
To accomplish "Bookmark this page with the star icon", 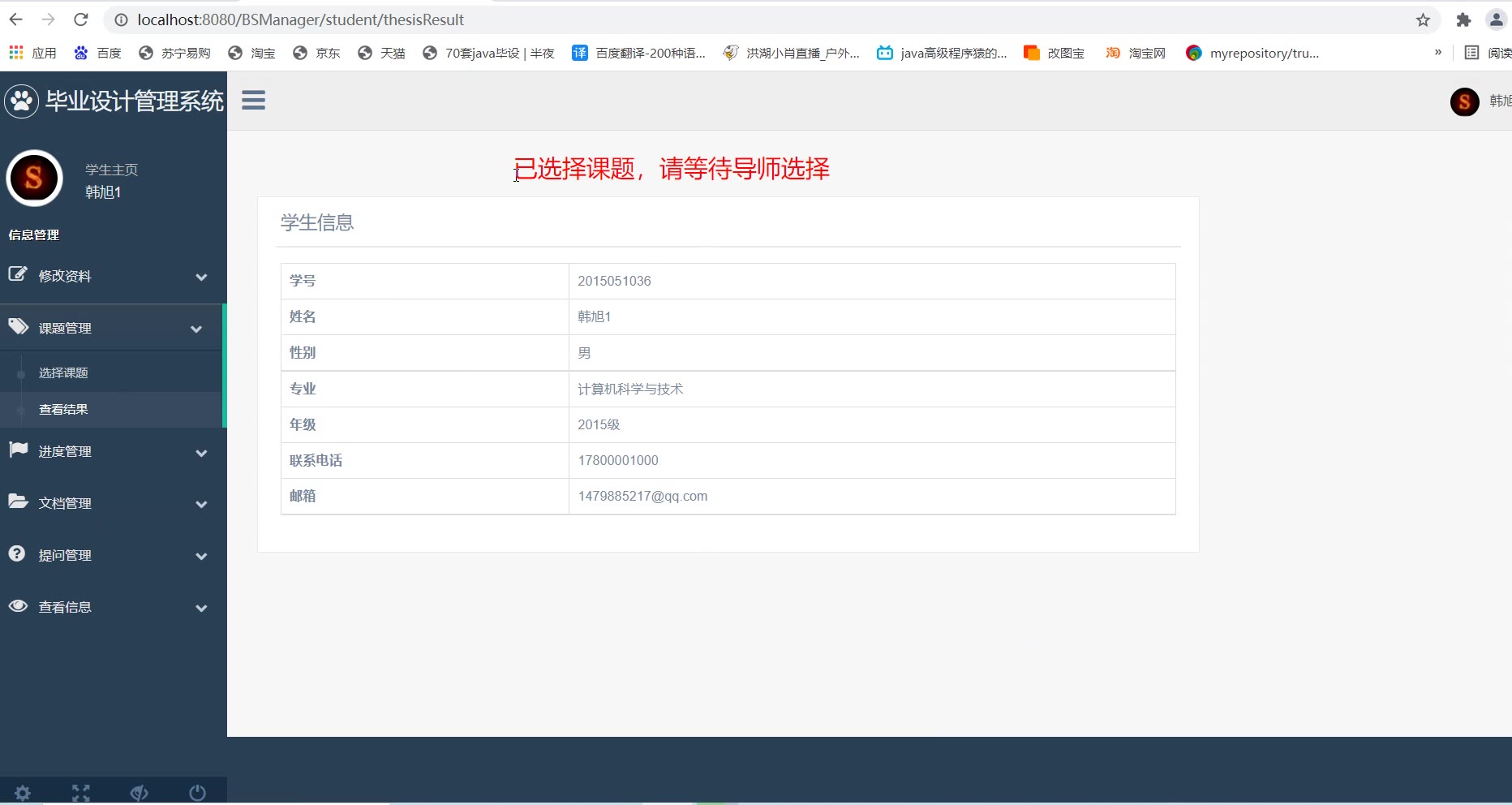I will pyautogui.click(x=1423, y=20).
